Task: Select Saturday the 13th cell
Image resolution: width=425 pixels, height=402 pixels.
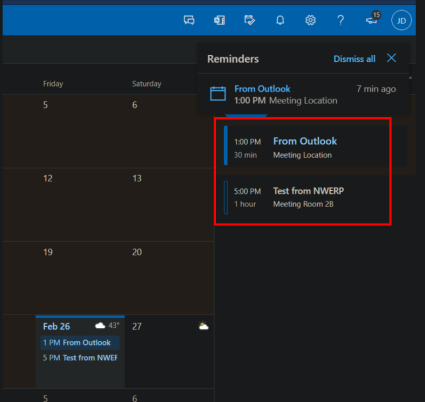Action: tap(169, 204)
